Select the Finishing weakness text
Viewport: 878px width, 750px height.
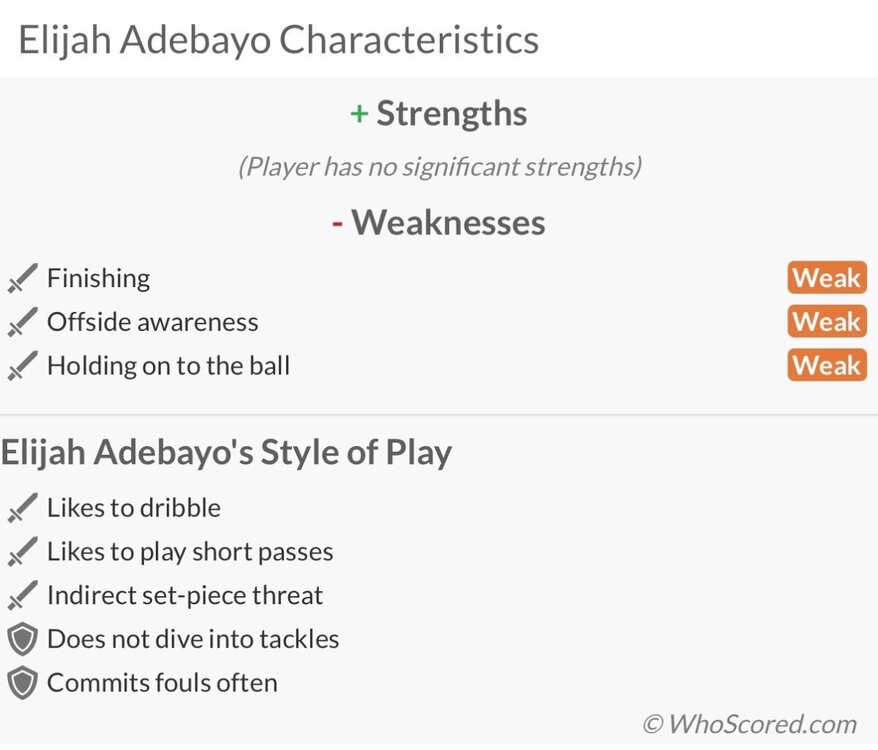pos(99,278)
